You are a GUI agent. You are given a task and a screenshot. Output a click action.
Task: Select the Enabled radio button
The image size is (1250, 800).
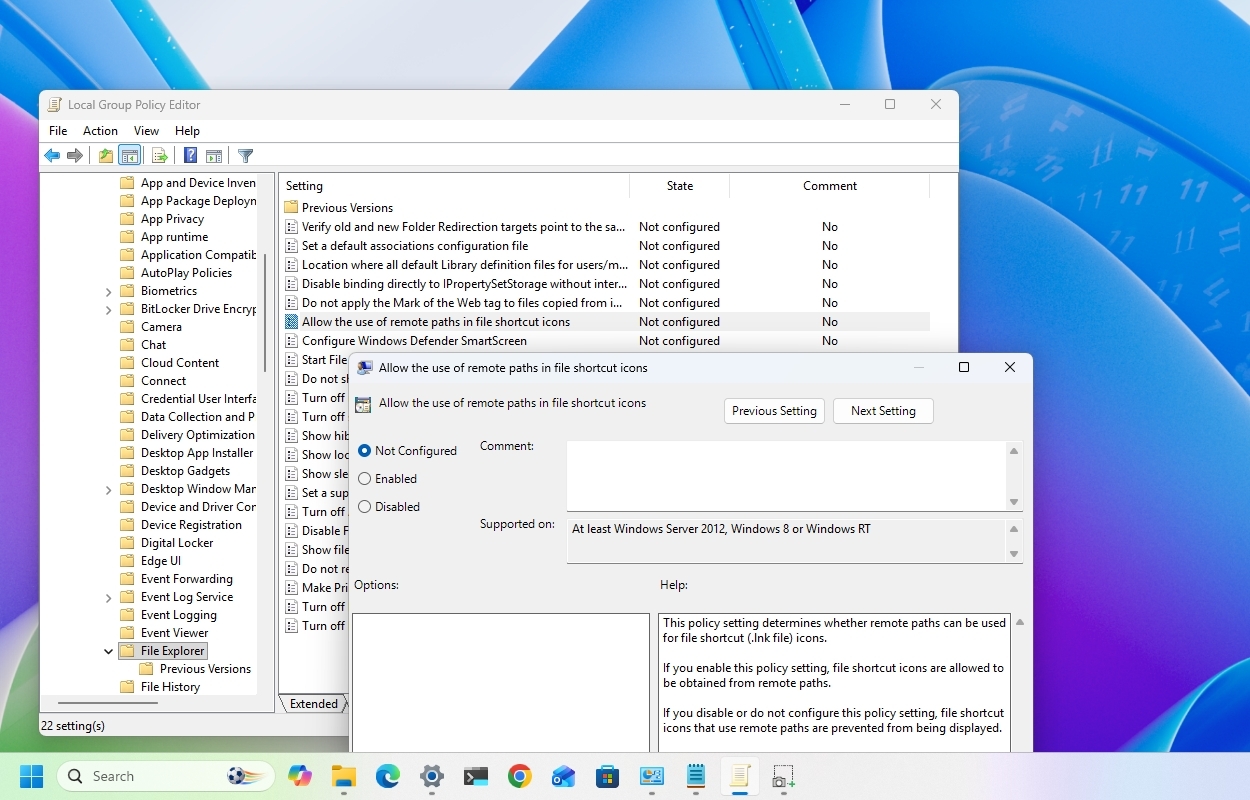364,479
